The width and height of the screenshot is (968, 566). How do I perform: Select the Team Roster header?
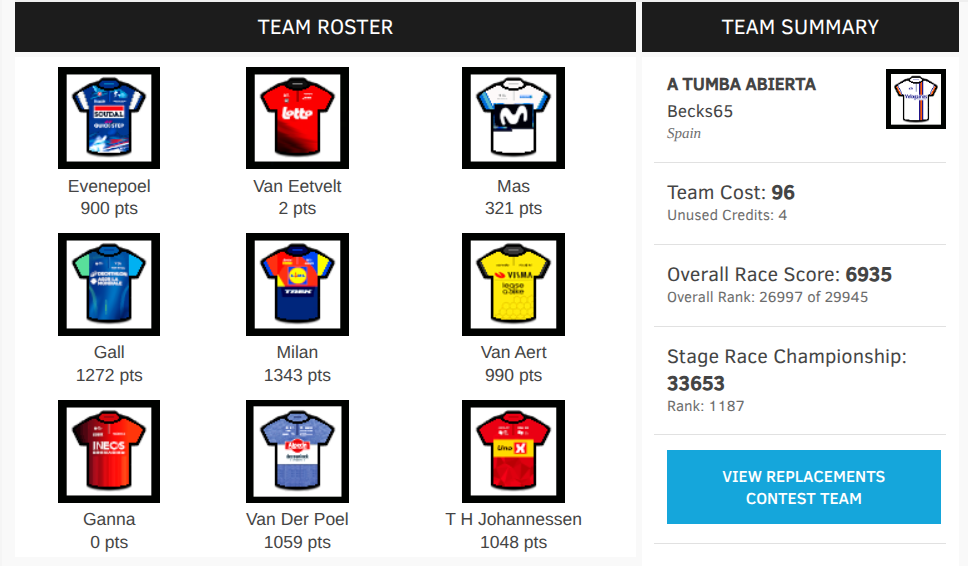pos(325,27)
